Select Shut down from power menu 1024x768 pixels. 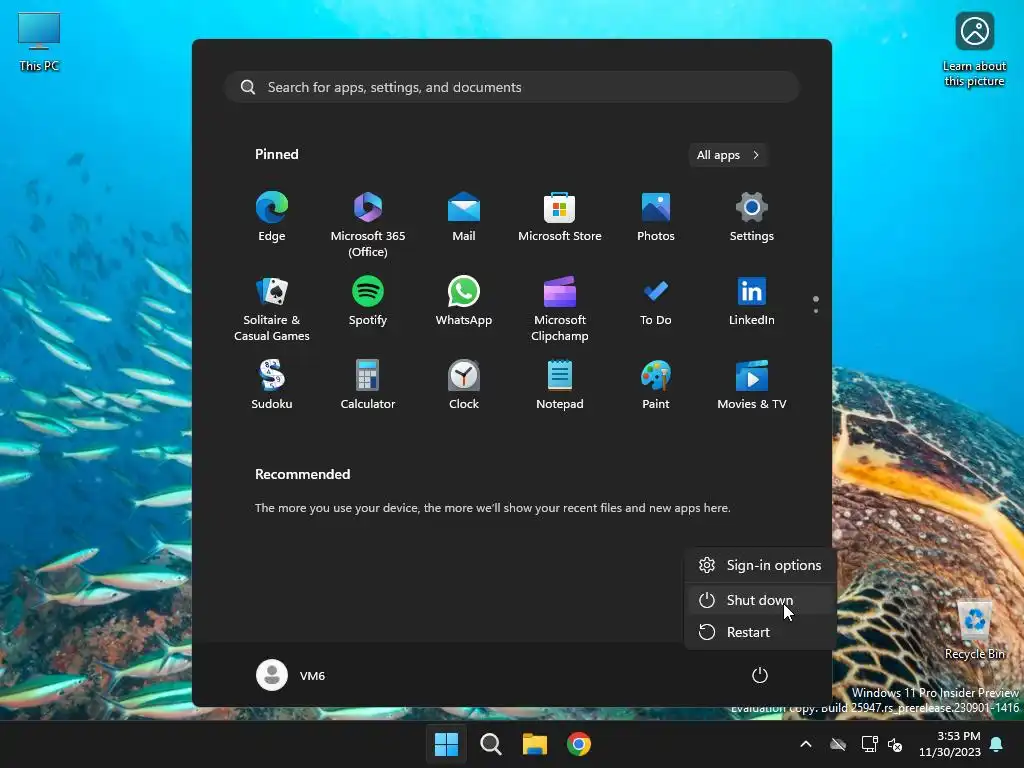click(760, 600)
